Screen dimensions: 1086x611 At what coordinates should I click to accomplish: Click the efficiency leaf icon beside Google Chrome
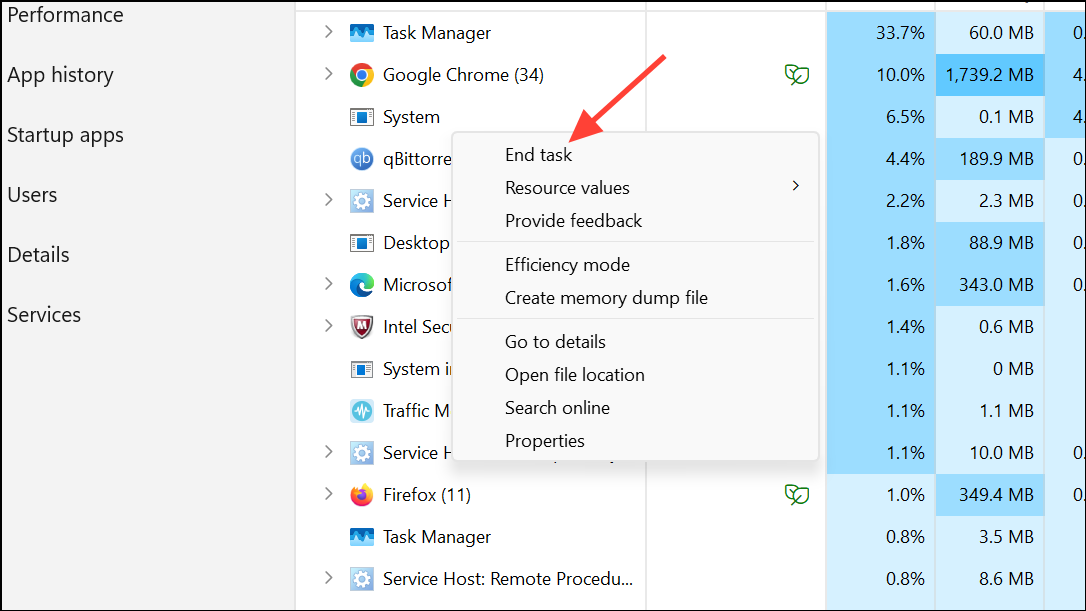[797, 74]
